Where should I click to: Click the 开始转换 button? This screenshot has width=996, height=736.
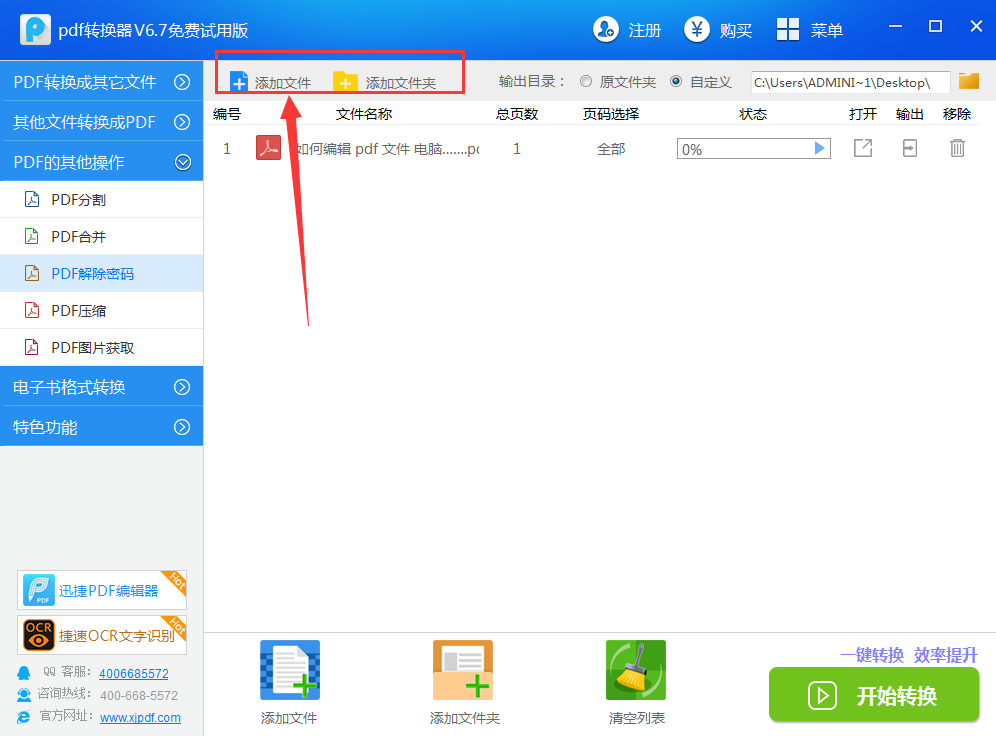click(x=873, y=695)
